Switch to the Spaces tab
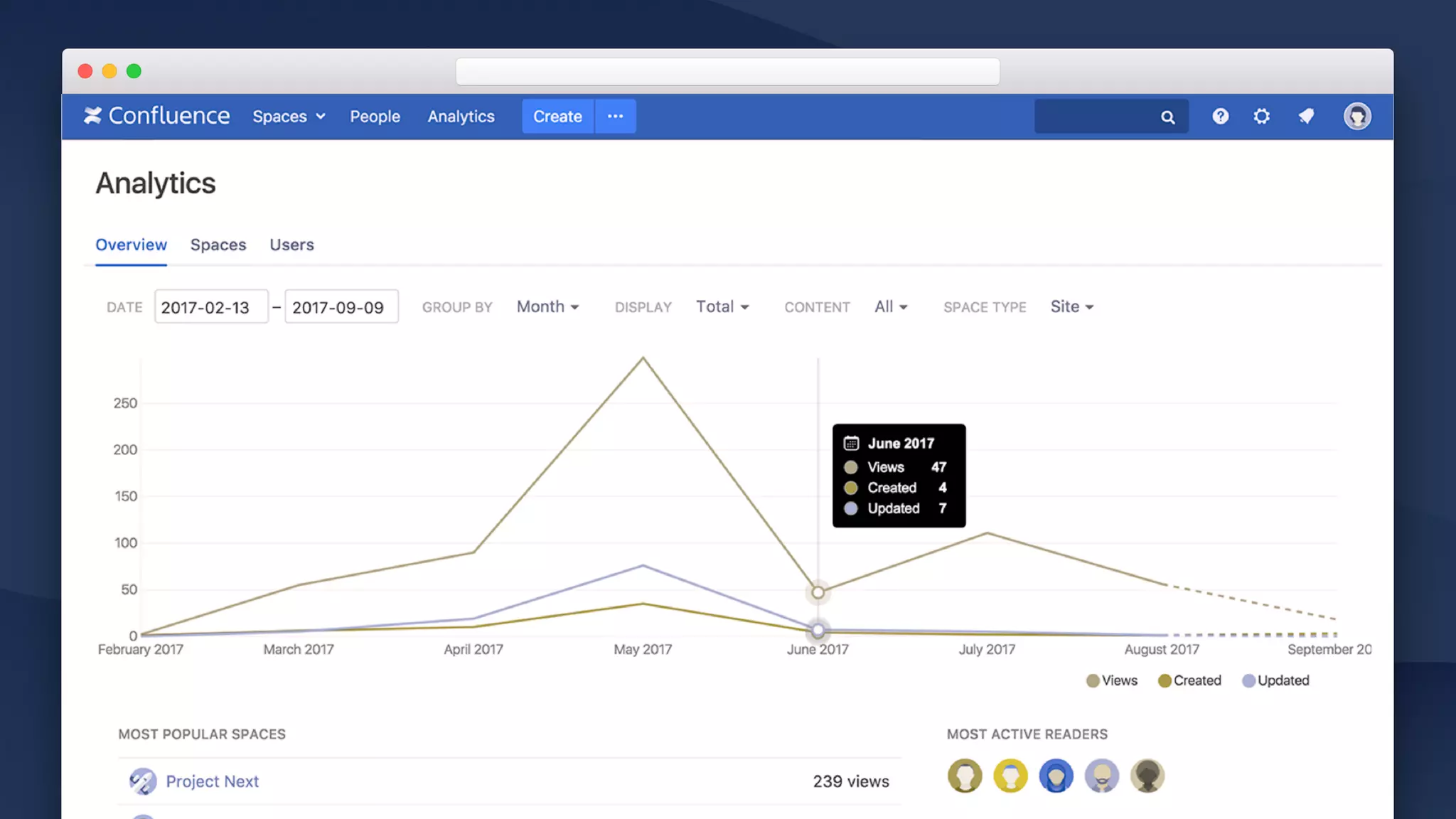1456x819 pixels. click(x=218, y=245)
